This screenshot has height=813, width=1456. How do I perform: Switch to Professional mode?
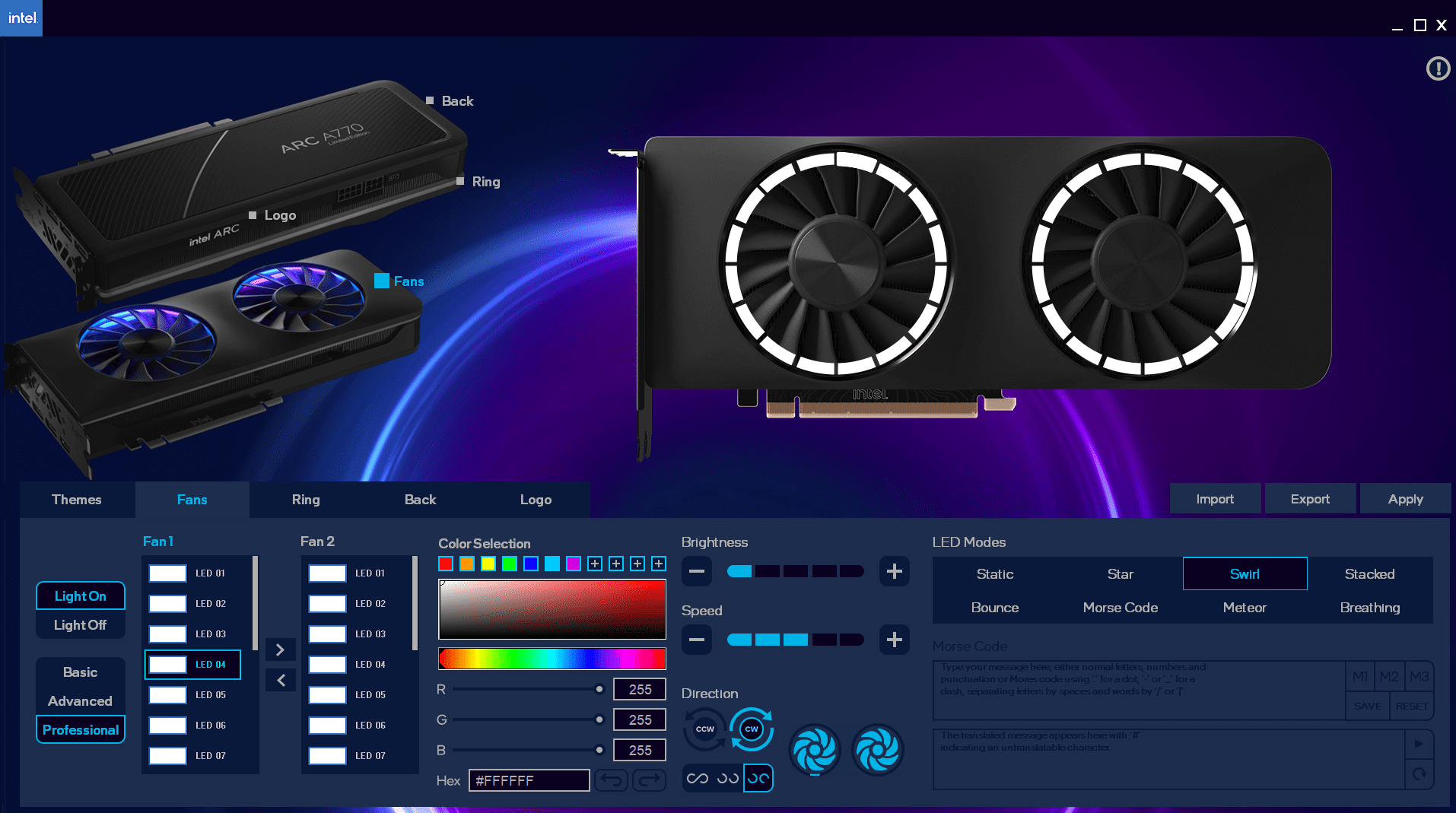point(81,729)
